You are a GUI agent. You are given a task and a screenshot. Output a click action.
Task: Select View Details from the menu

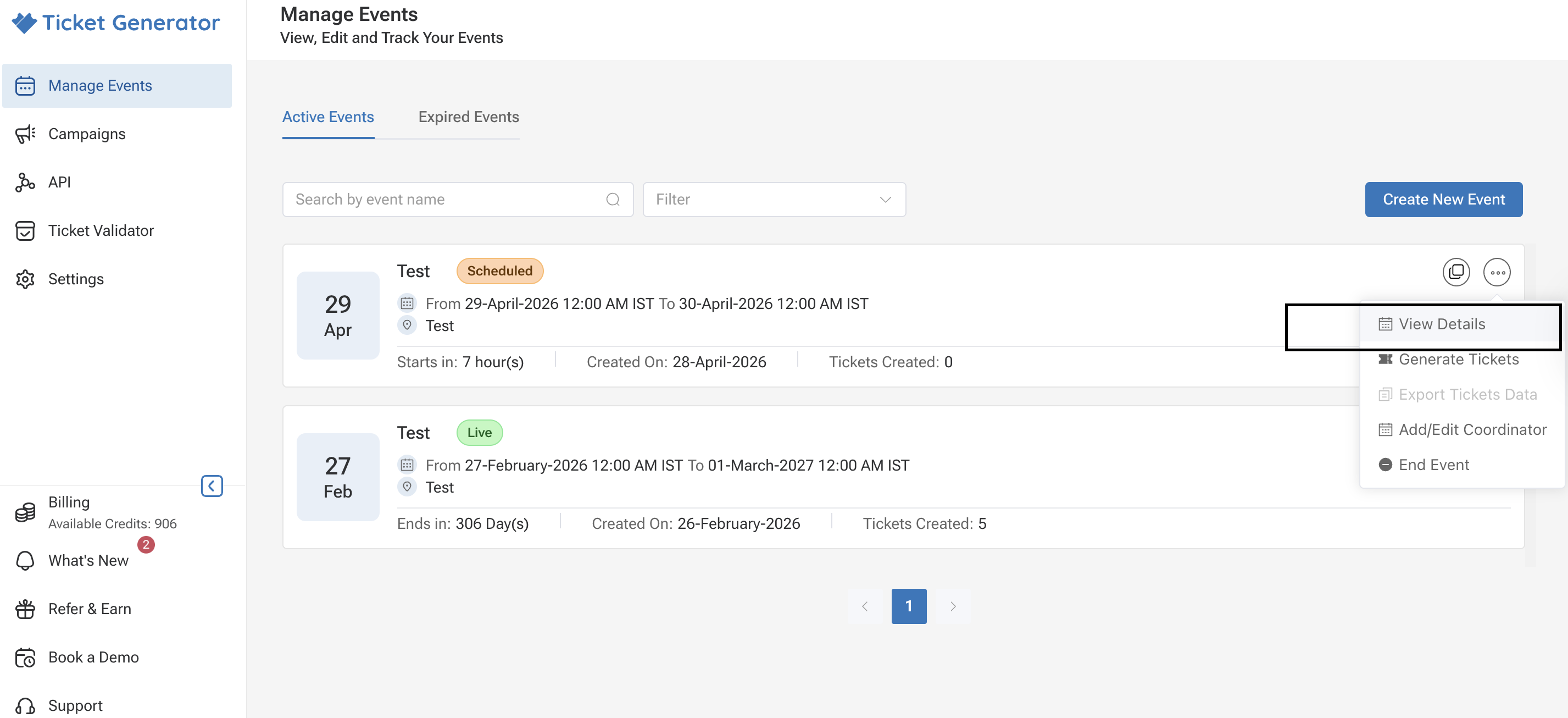[x=1461, y=324]
